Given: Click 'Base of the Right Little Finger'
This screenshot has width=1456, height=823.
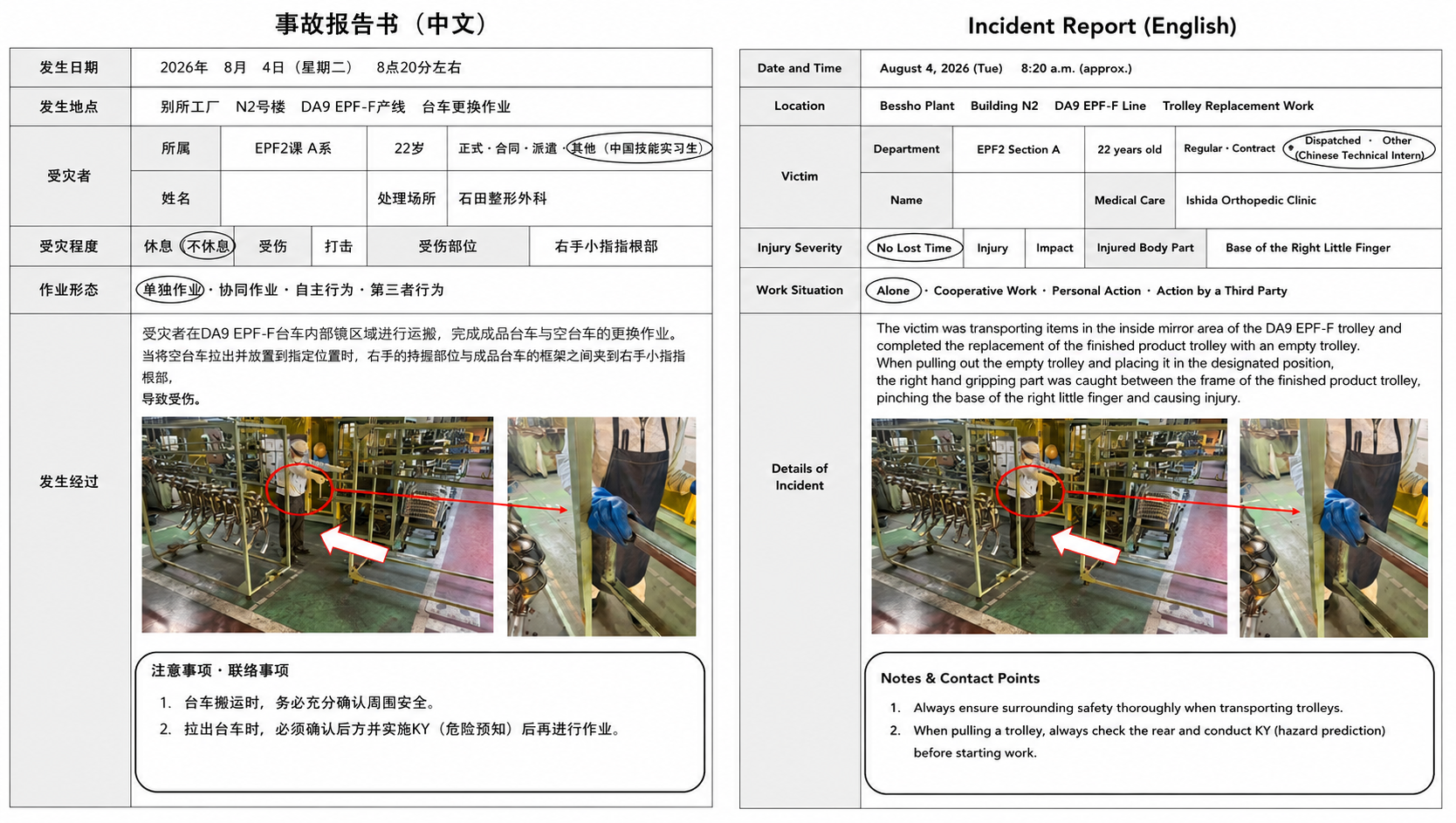Looking at the screenshot, I should click(1308, 248).
